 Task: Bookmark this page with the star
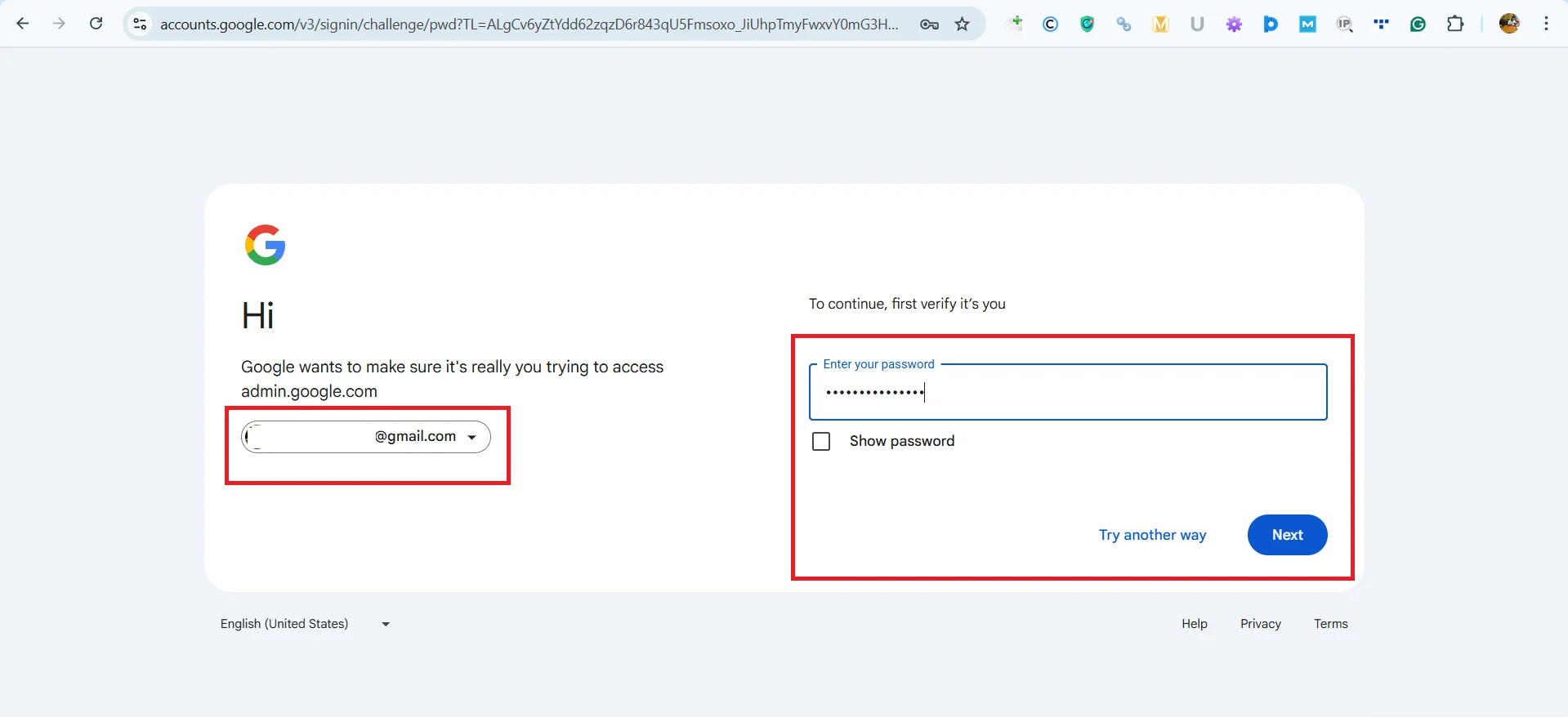(x=963, y=24)
